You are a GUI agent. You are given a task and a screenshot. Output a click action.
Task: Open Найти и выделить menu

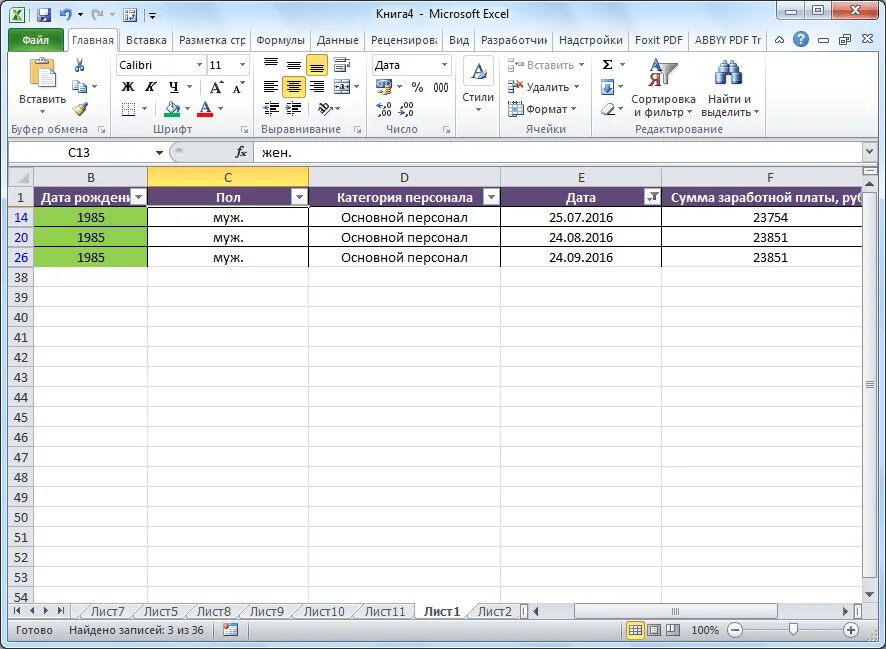729,88
